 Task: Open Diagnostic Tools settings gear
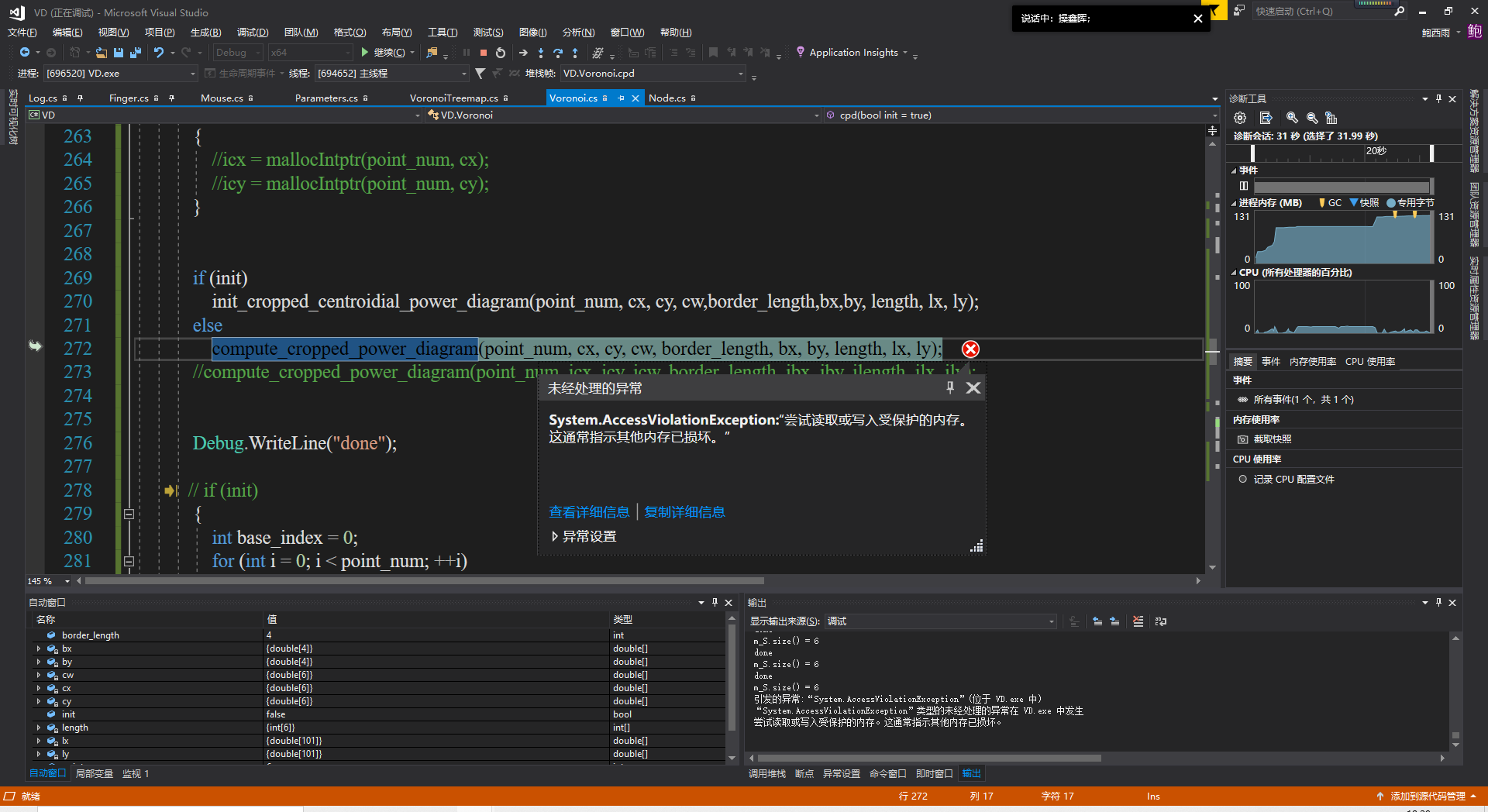click(1240, 117)
